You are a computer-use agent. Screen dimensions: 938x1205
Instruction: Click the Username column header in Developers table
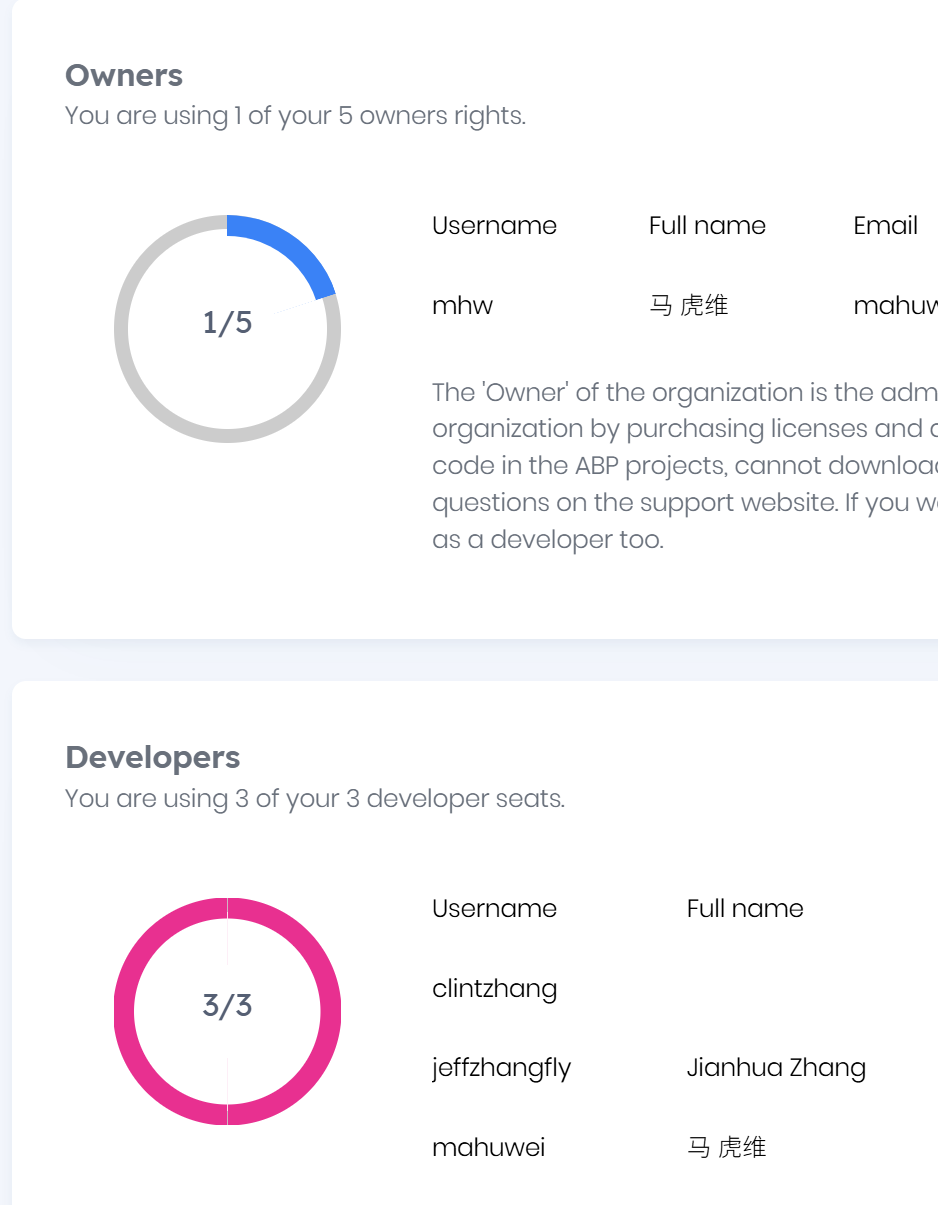[x=494, y=909]
